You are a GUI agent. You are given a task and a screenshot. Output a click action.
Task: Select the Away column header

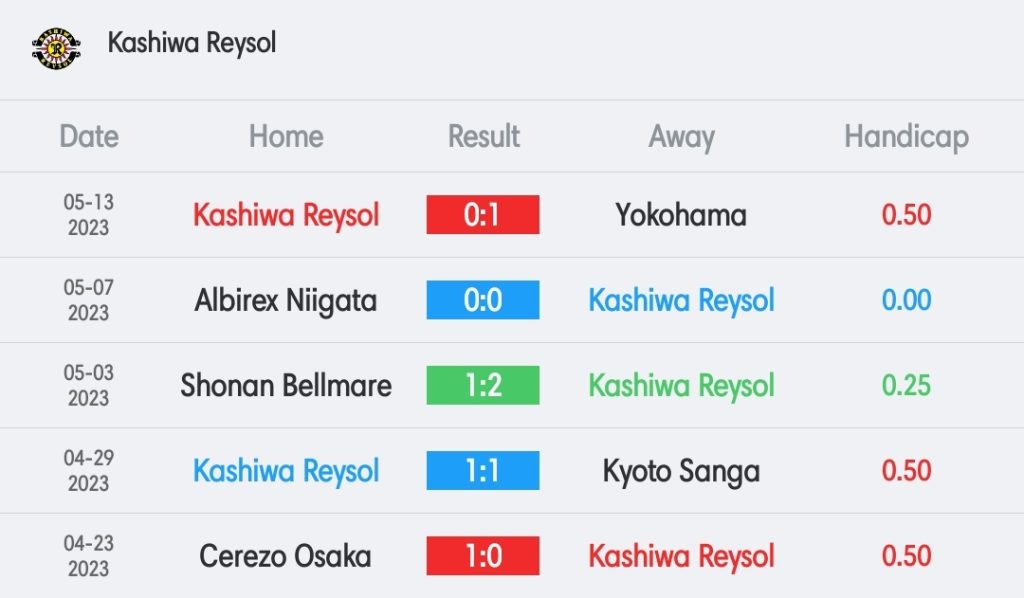(x=681, y=138)
